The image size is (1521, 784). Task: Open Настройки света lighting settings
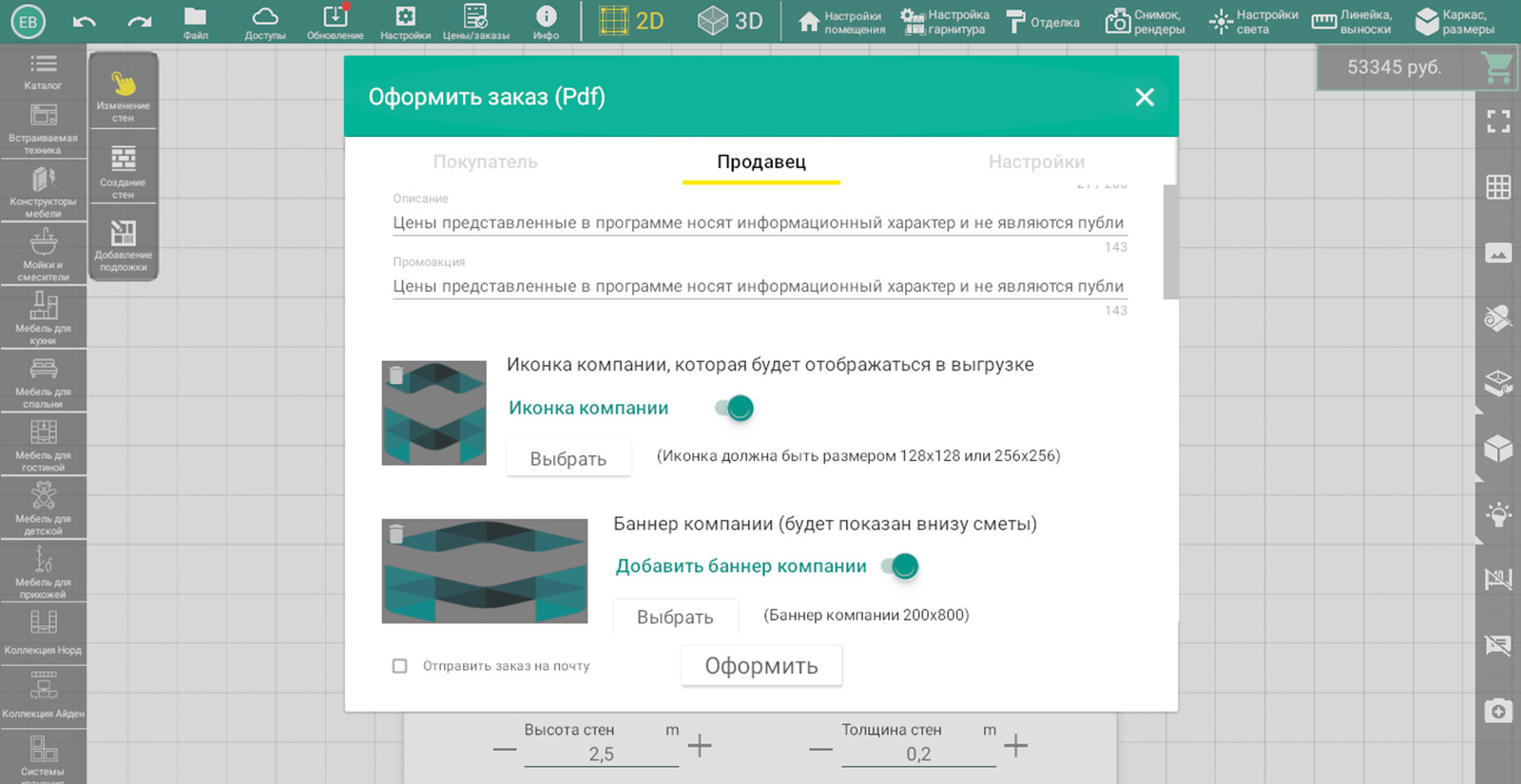(x=1253, y=22)
